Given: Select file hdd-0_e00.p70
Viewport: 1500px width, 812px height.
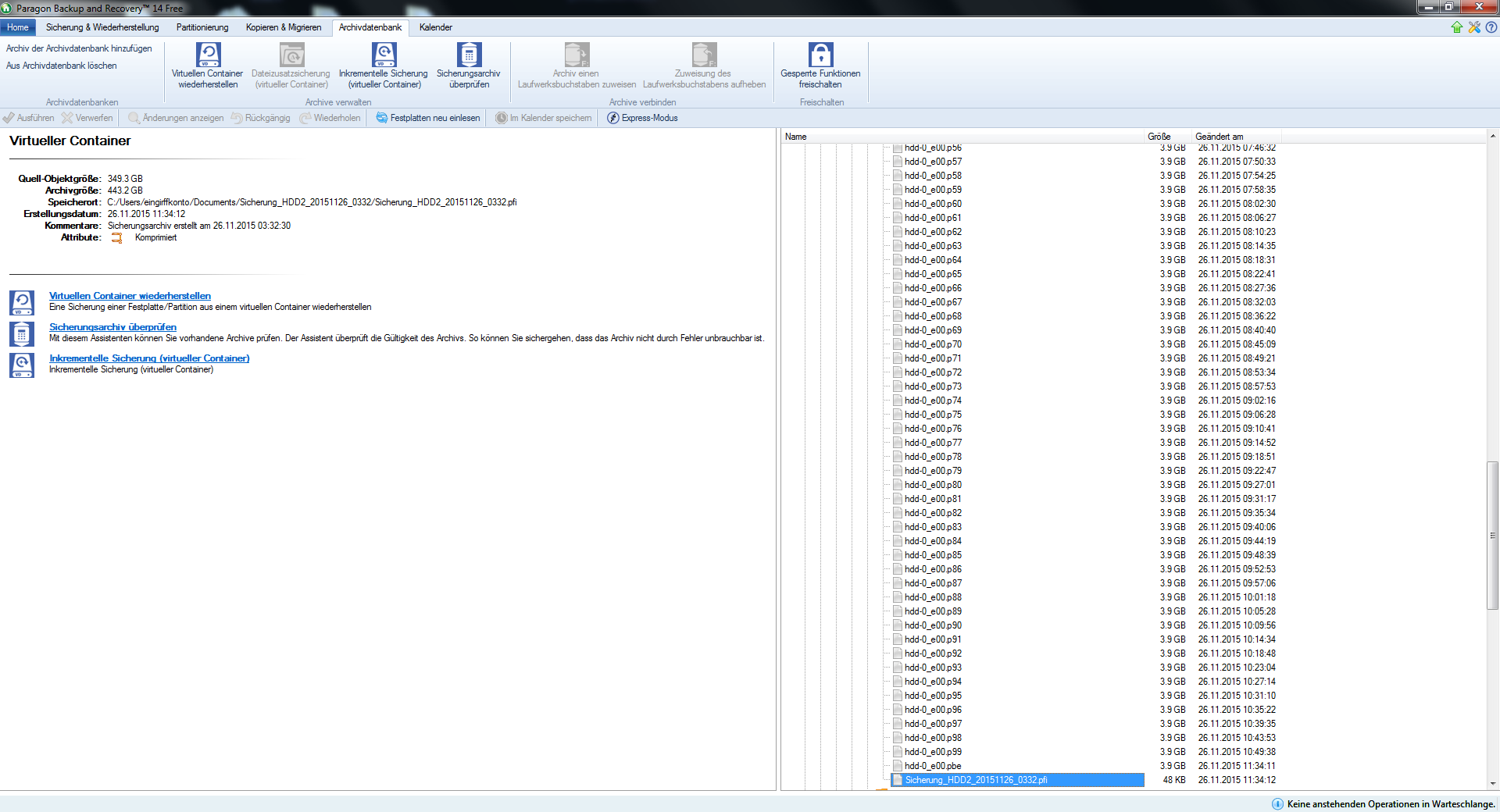Looking at the screenshot, I should pyautogui.click(x=933, y=344).
